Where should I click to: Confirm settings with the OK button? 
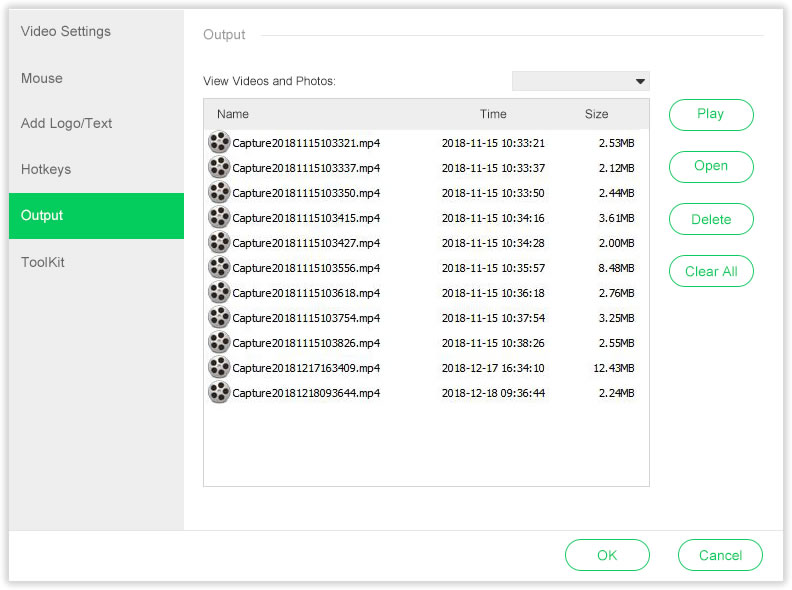607,555
